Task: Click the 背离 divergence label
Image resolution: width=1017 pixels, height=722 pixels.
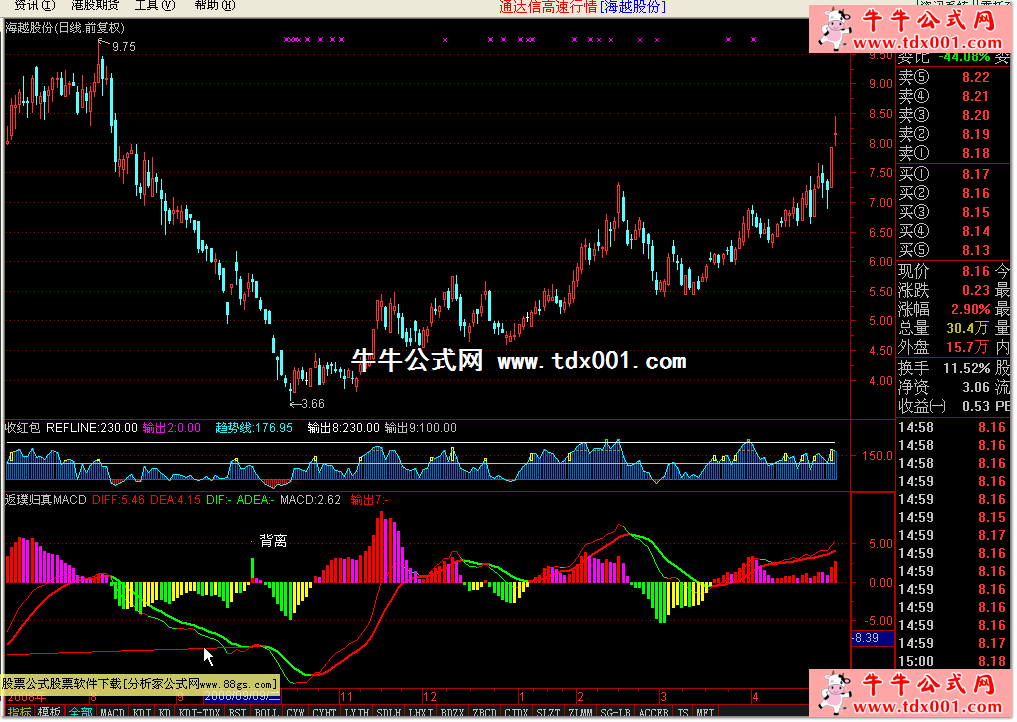Action: pyautogui.click(x=273, y=541)
